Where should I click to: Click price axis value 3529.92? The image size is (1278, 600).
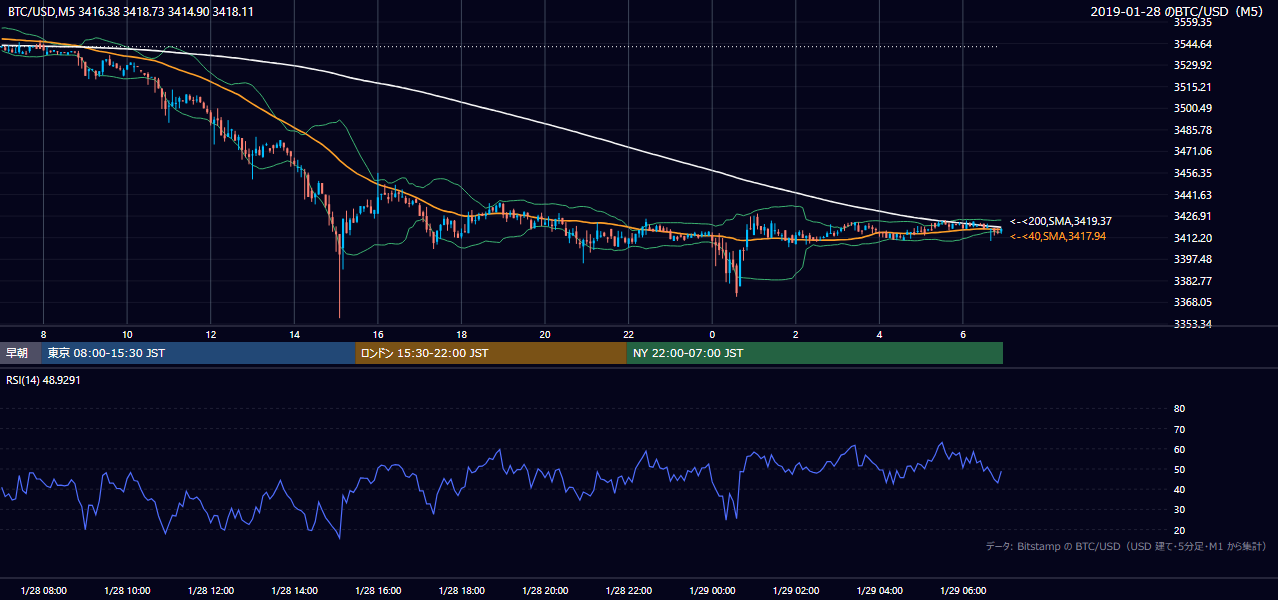tap(1193, 65)
